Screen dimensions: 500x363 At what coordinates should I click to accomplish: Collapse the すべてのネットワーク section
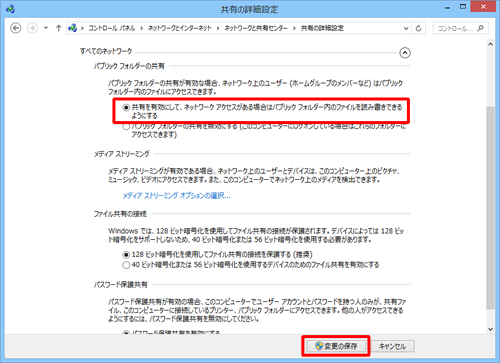pyautogui.click(x=405, y=53)
